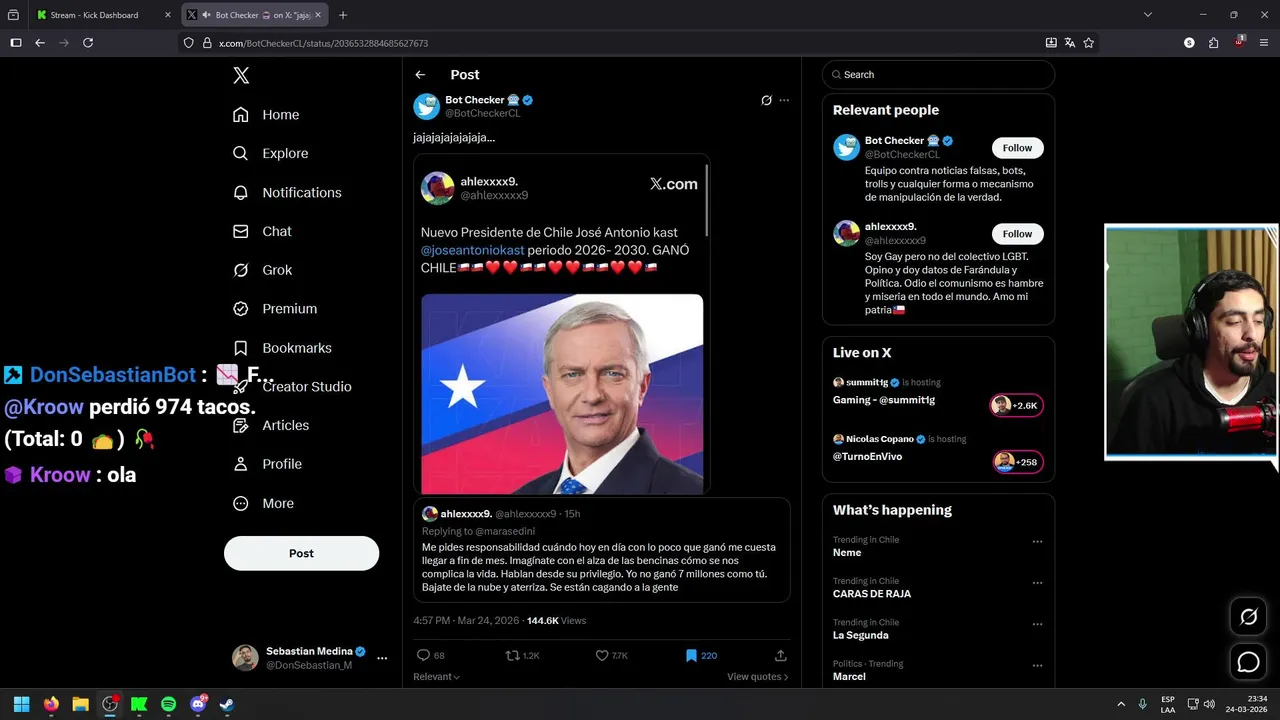The width and height of the screenshot is (1280, 720).
Task: Follow Bot Checker in Relevant people
Action: click(x=1017, y=148)
